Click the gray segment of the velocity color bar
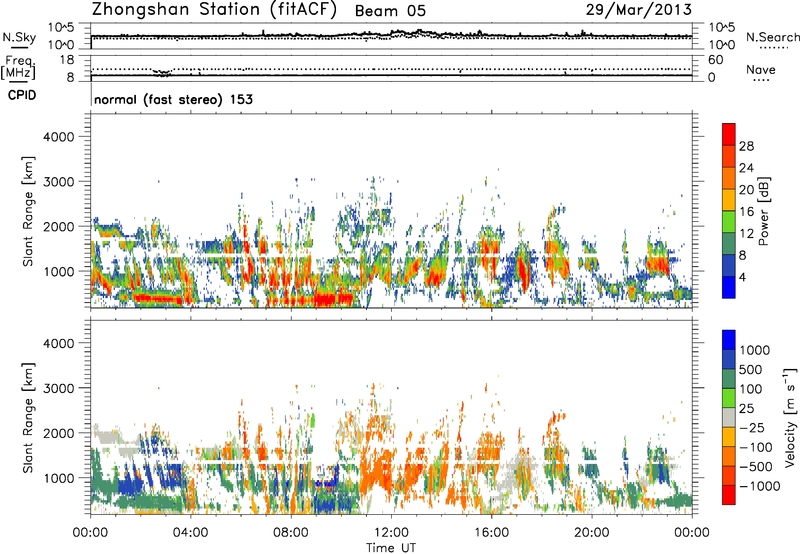Screen dimensions: 800x554 pos(729,417)
